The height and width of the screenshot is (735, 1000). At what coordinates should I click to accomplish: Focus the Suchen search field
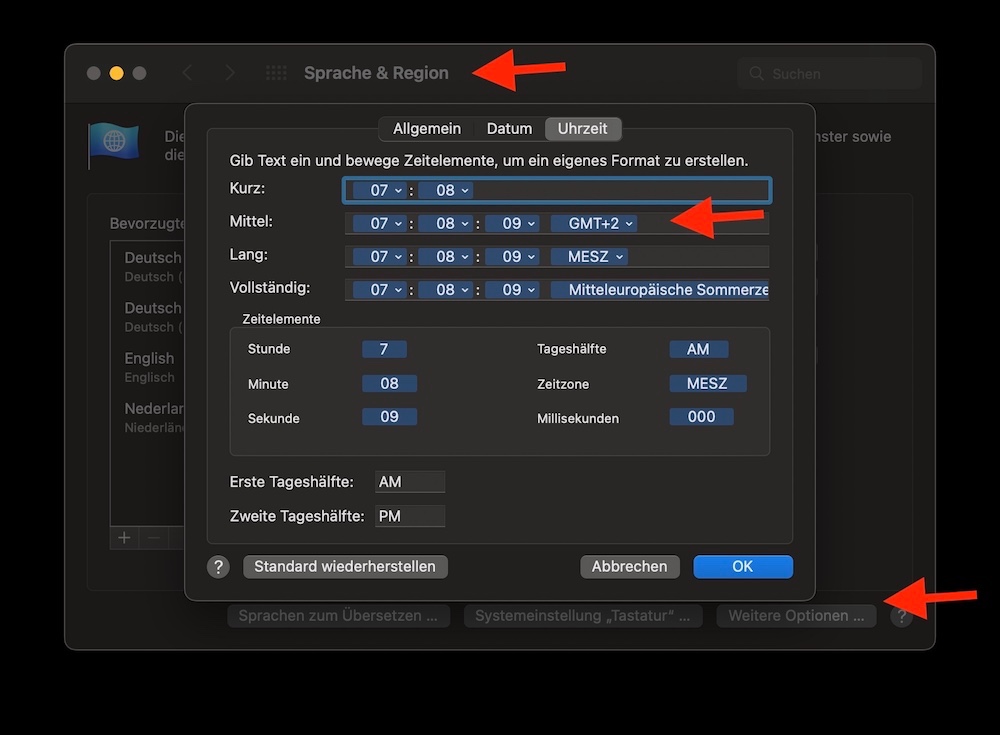(830, 73)
